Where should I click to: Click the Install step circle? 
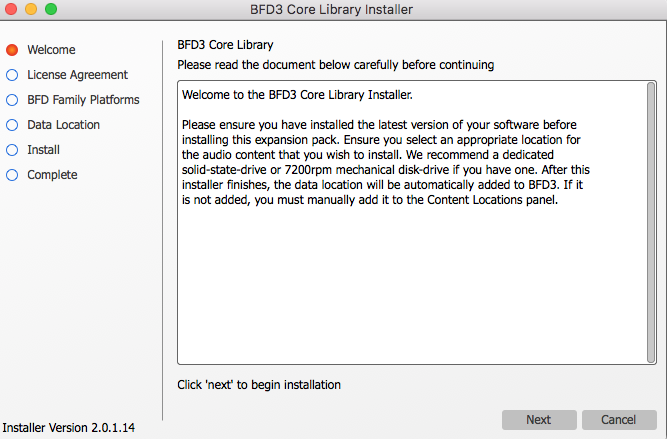(12, 150)
